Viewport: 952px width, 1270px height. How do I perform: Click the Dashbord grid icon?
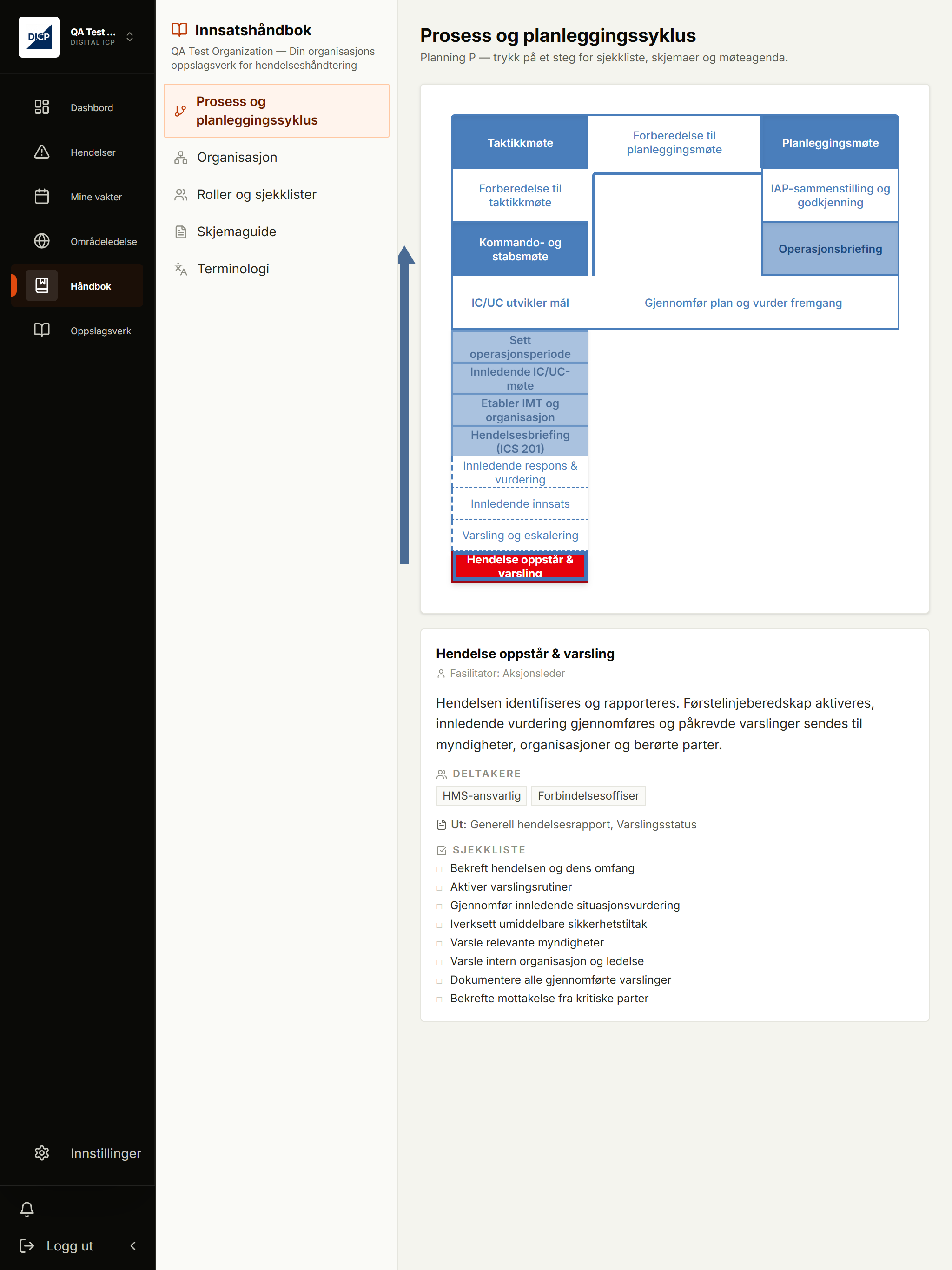42,107
